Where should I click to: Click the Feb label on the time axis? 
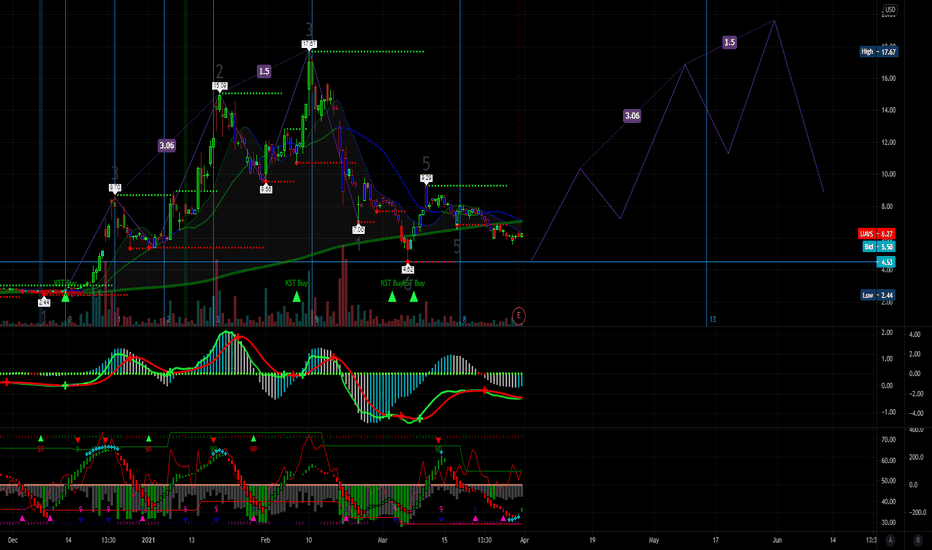coord(265,540)
